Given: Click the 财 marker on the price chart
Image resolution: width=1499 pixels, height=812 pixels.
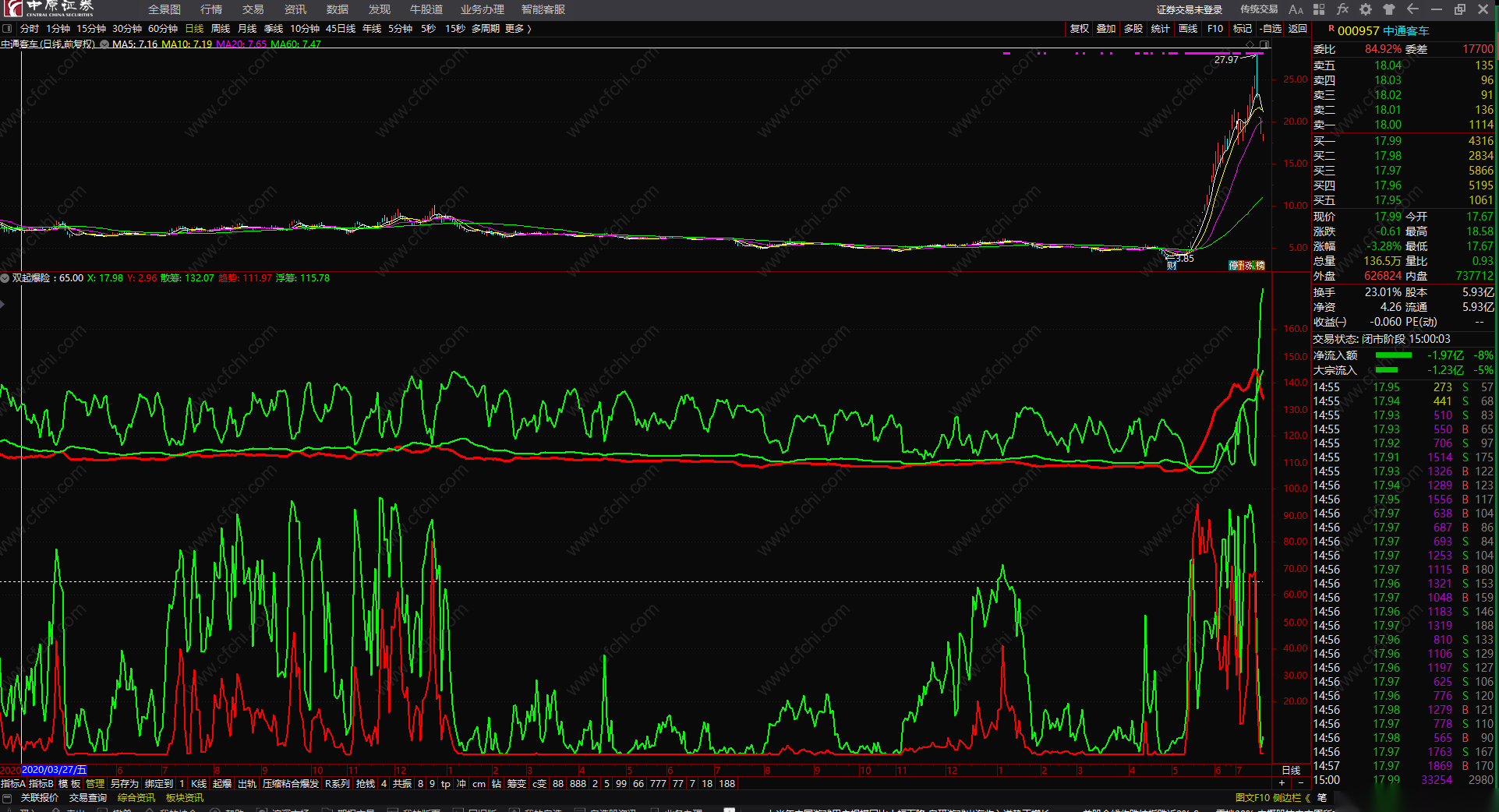Looking at the screenshot, I should coord(1172,266).
